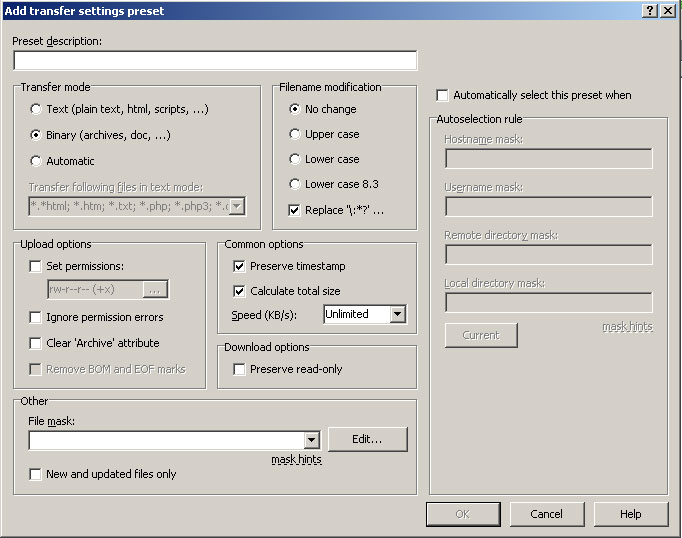The image size is (682, 538).
Task: Toggle Ignore permission errors checkbox
Action: 36,317
